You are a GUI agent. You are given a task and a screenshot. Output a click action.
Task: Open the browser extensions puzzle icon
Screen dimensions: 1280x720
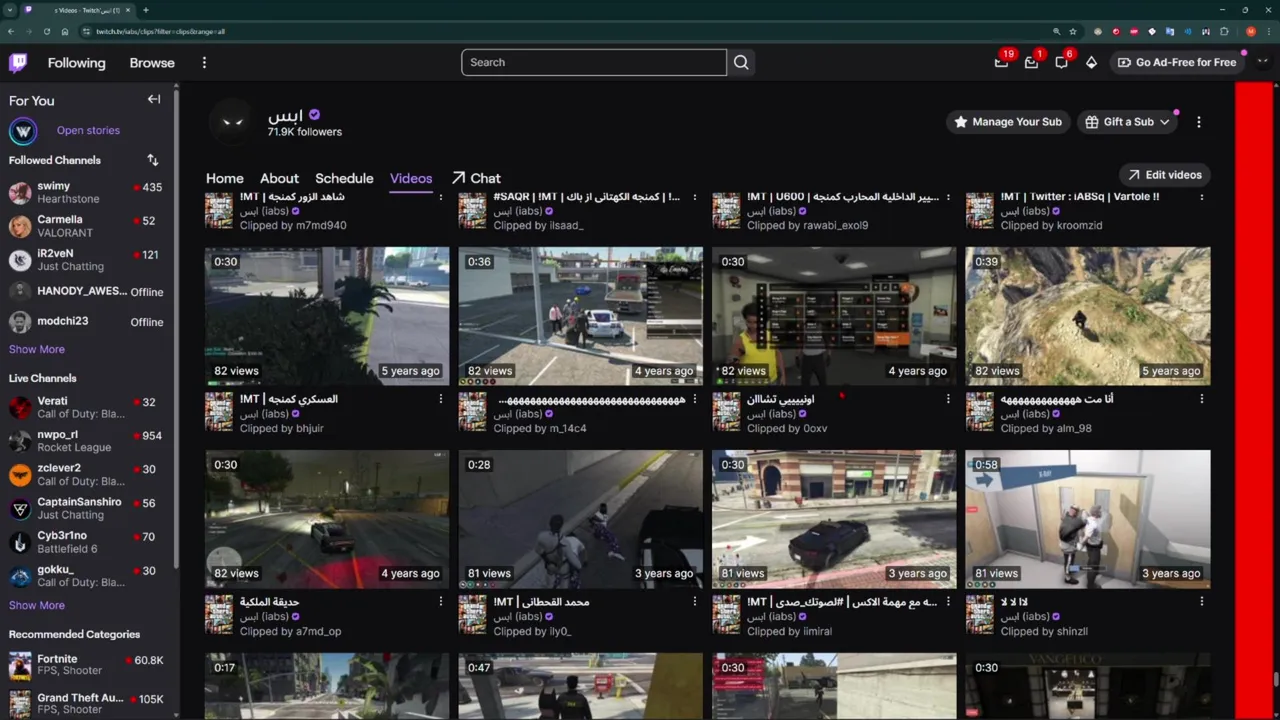(x=1224, y=31)
